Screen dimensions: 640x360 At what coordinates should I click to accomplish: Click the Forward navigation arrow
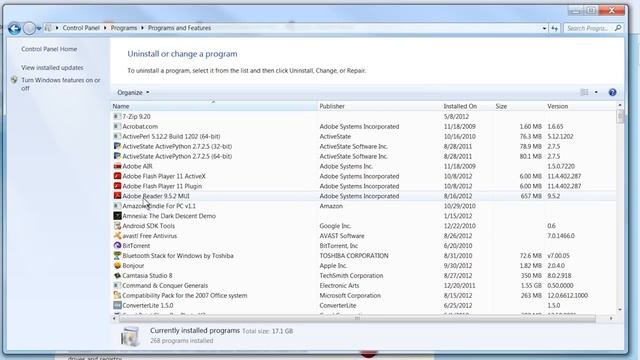pyautogui.click(x=29, y=29)
